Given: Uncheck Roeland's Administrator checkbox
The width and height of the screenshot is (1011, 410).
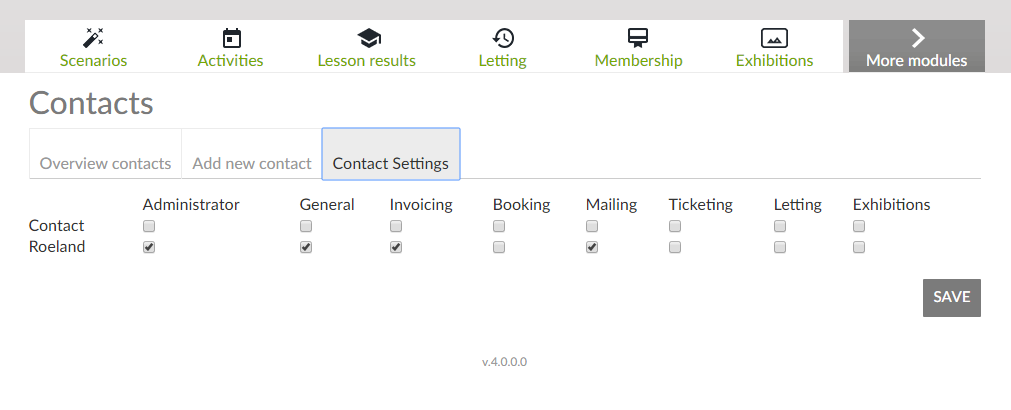Looking at the screenshot, I should tap(149, 247).
